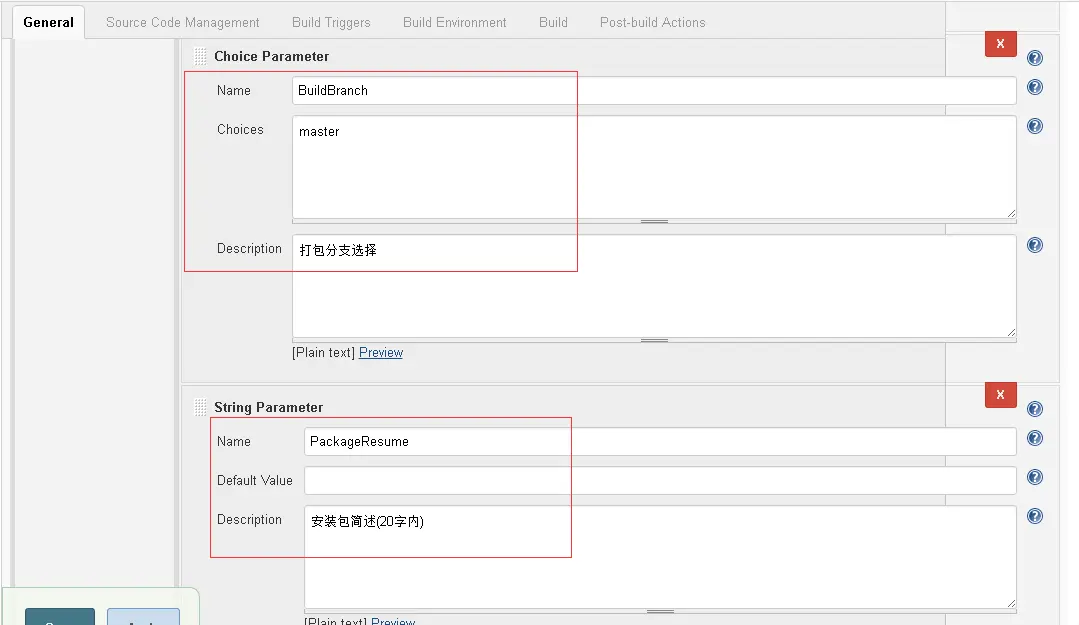Screen dimensions: 1079x625
Task: Preview the Choice Parameter description text
Action: pos(380,352)
